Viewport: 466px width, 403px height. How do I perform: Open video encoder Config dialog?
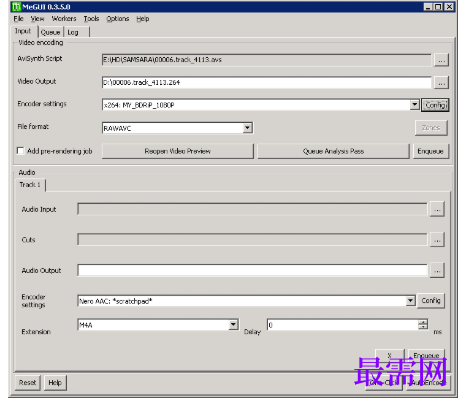pyautogui.click(x=435, y=105)
